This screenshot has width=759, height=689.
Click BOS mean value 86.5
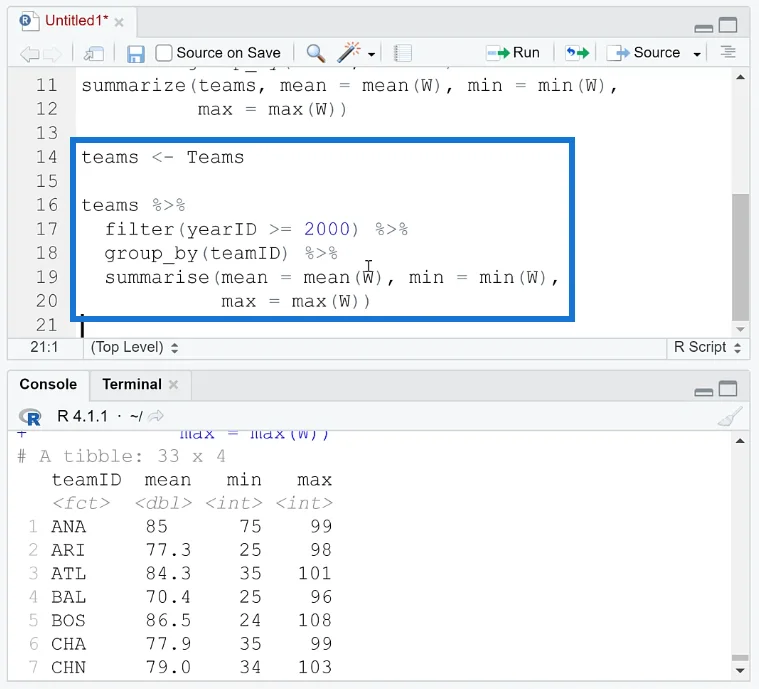168,620
